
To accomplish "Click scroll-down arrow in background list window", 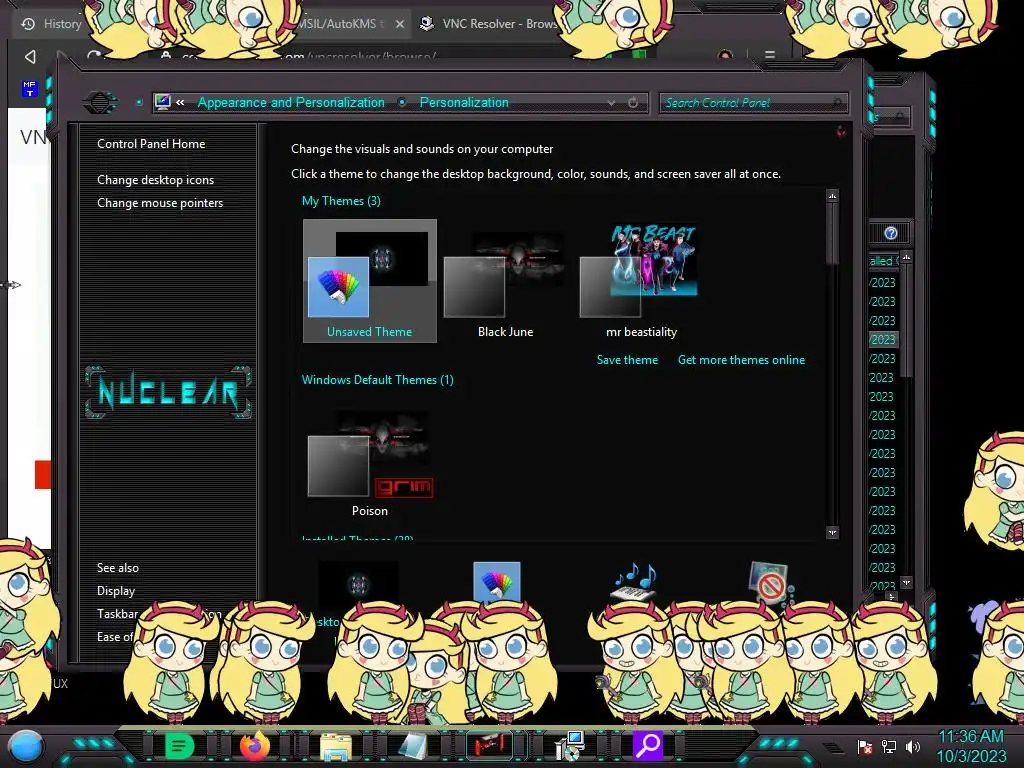I will [x=906, y=582].
